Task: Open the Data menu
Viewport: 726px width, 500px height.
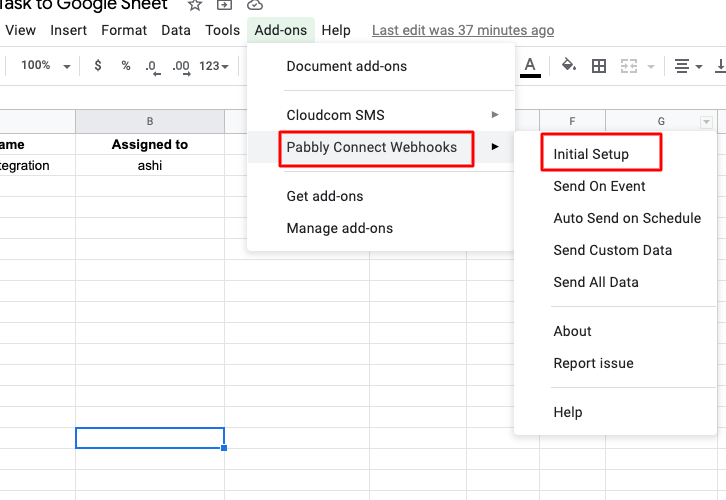Action: pyautogui.click(x=176, y=30)
